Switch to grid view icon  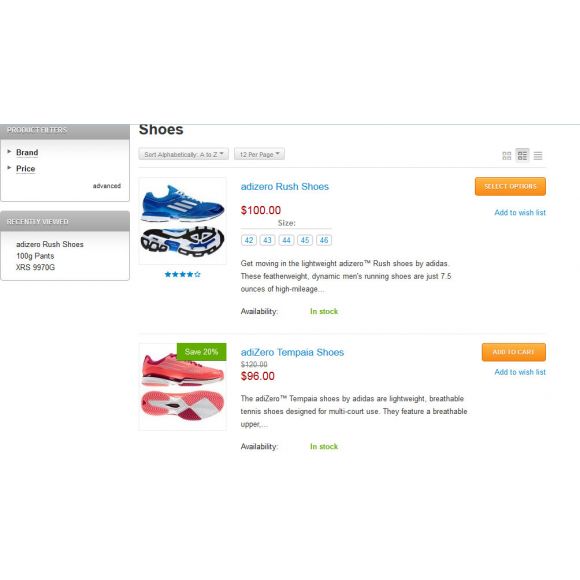[x=506, y=156]
